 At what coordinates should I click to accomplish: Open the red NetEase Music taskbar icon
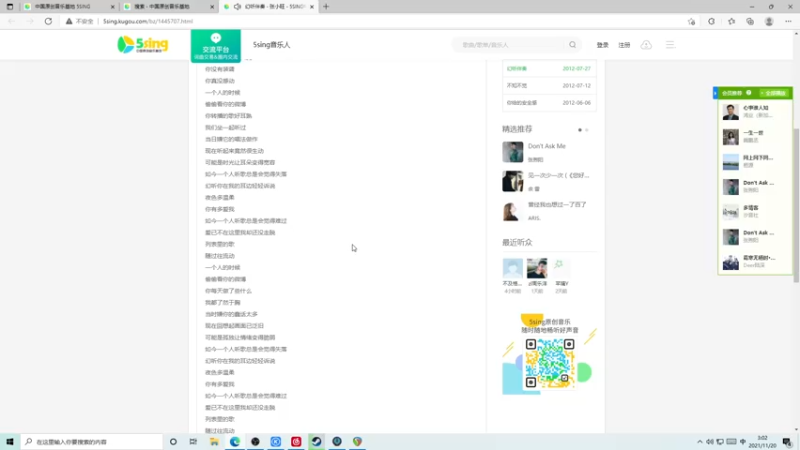pos(296,442)
